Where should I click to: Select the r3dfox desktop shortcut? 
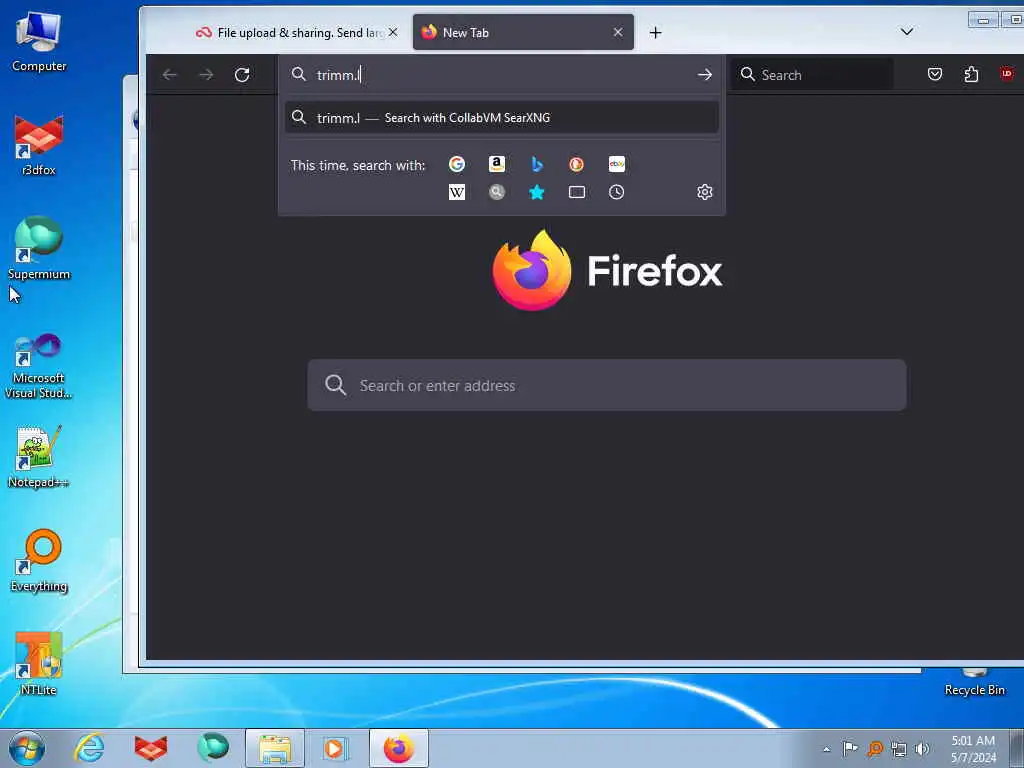click(39, 145)
